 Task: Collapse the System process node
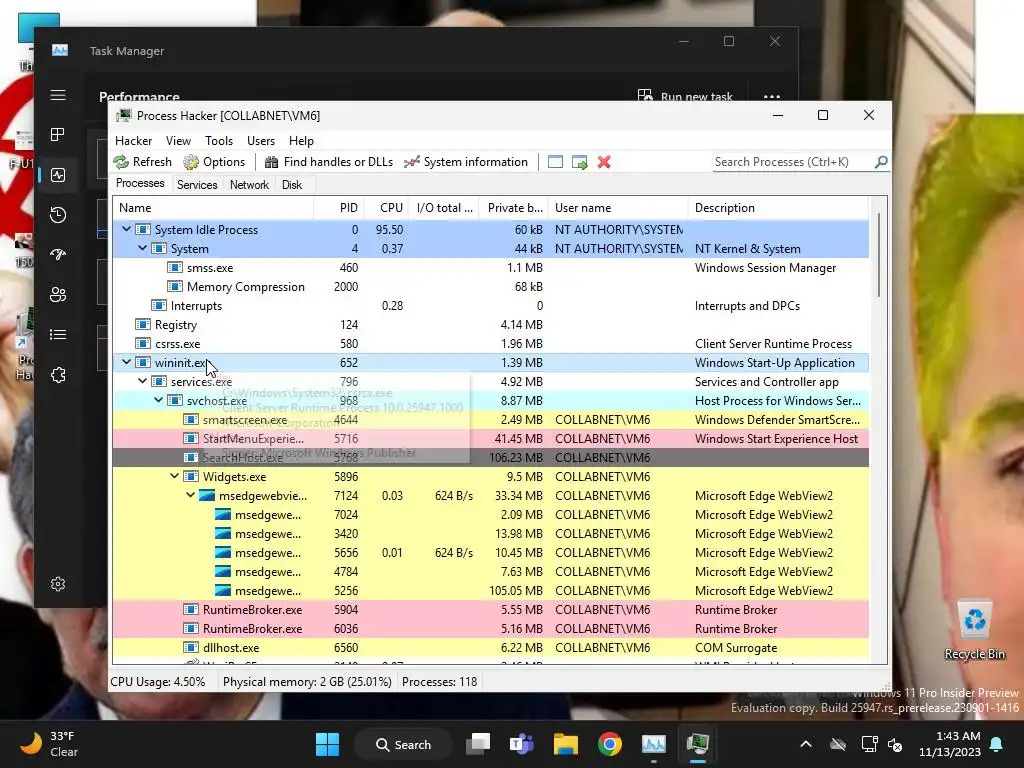pos(142,248)
